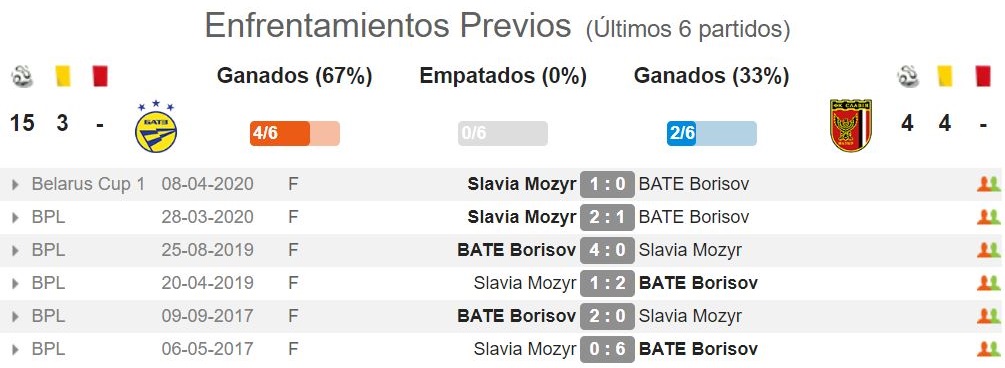Click the right soccer ball goals icon
This screenshot has height=368, width=1005.
908,76
